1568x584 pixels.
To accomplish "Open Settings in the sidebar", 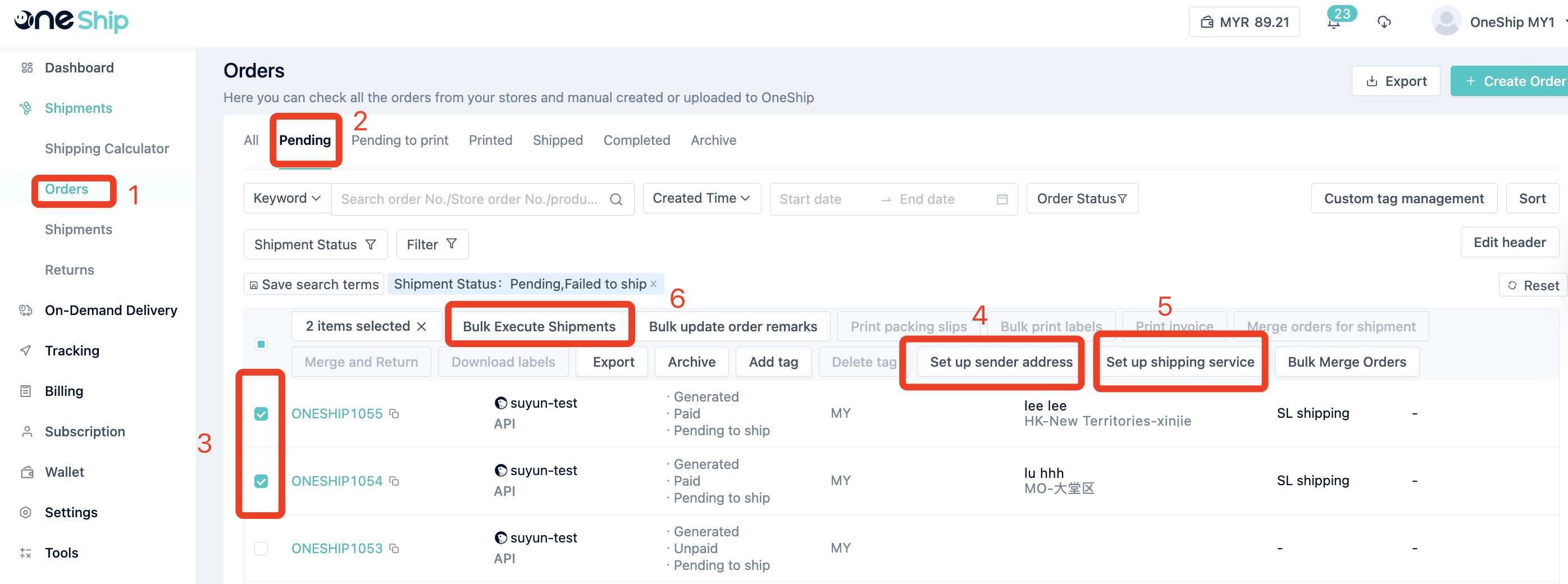I will tap(71, 513).
